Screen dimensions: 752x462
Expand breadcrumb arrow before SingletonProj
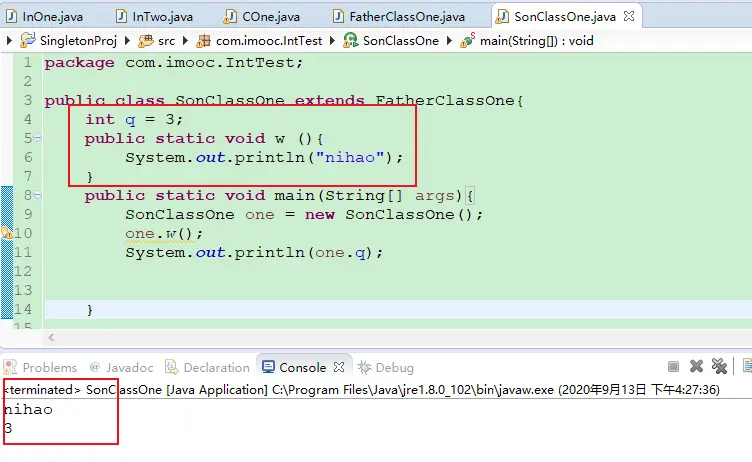pyautogui.click(x=9, y=40)
